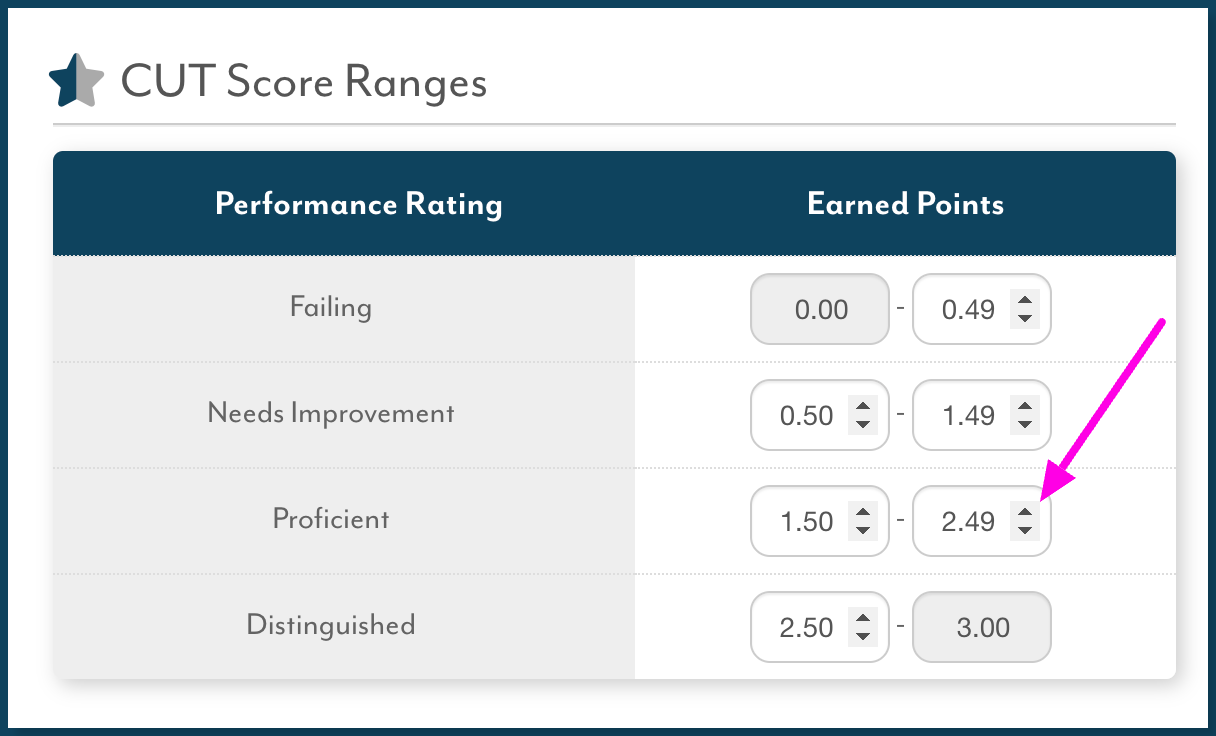1216x736 pixels.
Task: Select the Proficient 1.50 input field
Action: pyautogui.click(x=820, y=521)
